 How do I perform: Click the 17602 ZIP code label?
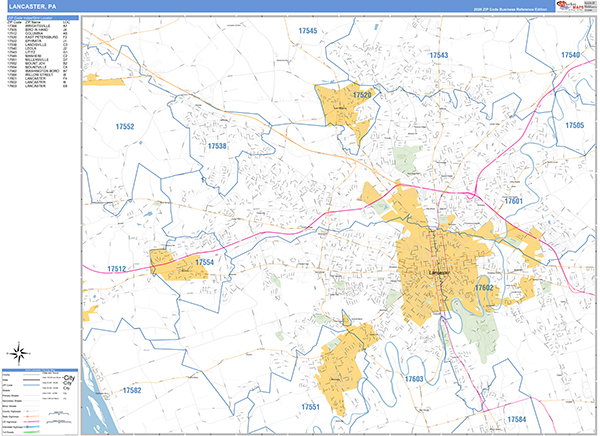tap(484, 287)
